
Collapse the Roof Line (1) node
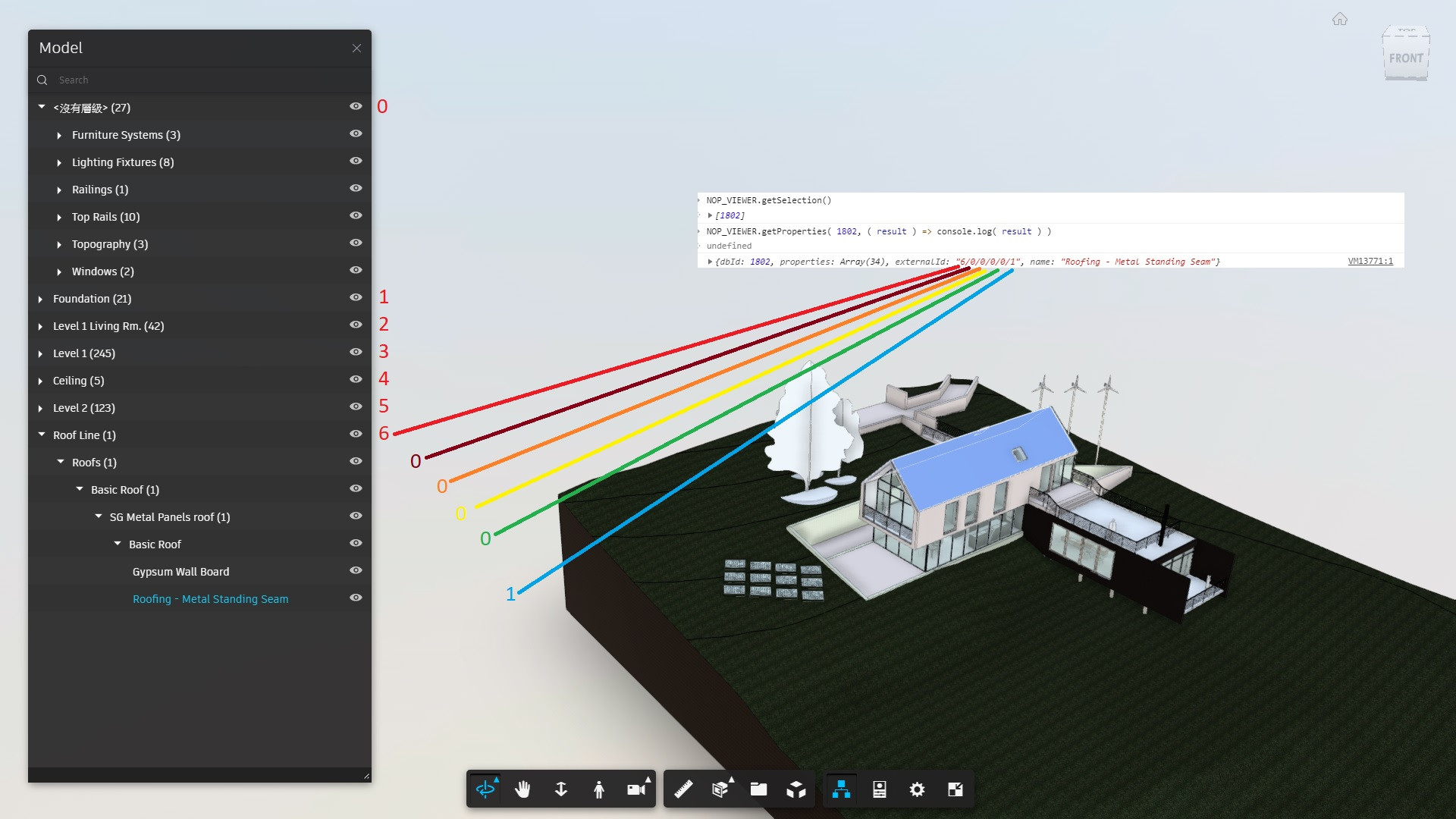tap(42, 435)
